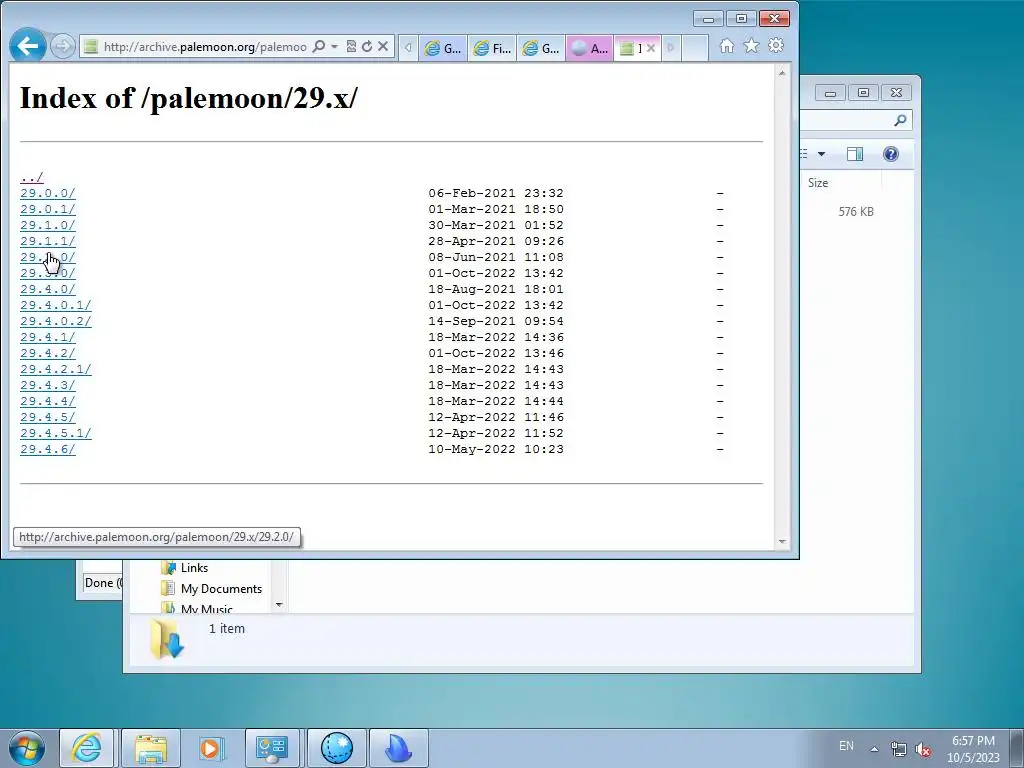Refresh the page with reload icon
This screenshot has height=768, width=1024.
367,46
